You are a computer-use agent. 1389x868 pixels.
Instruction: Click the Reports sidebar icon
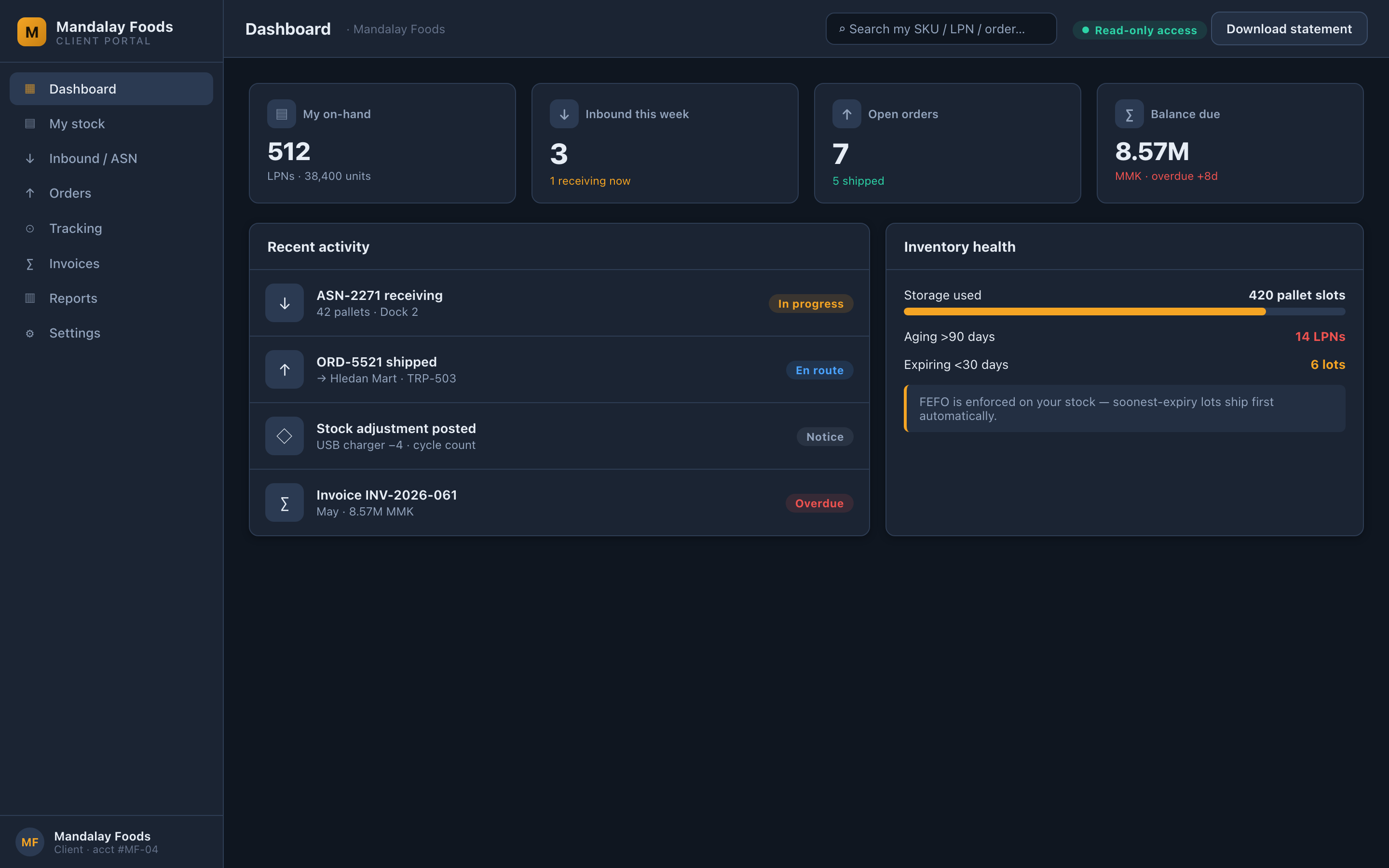[30, 298]
